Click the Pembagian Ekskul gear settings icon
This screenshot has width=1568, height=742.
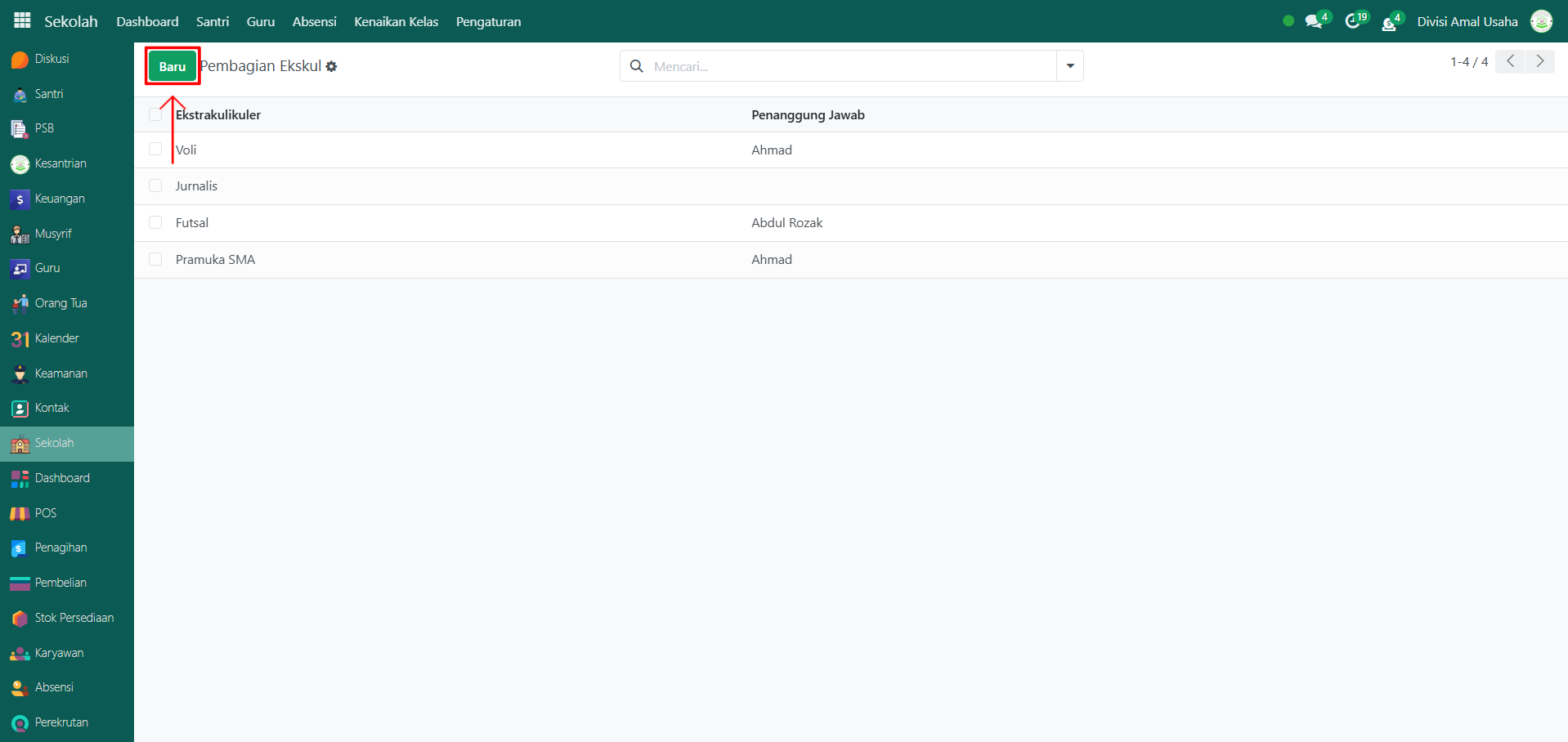click(331, 67)
